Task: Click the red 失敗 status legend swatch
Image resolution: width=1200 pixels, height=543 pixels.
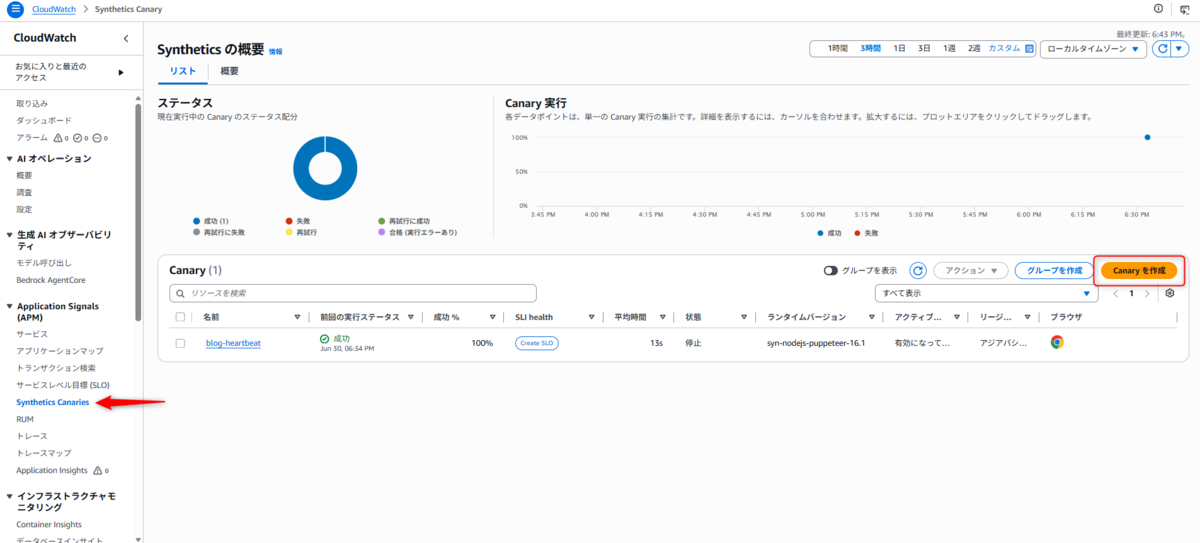Action: point(289,221)
